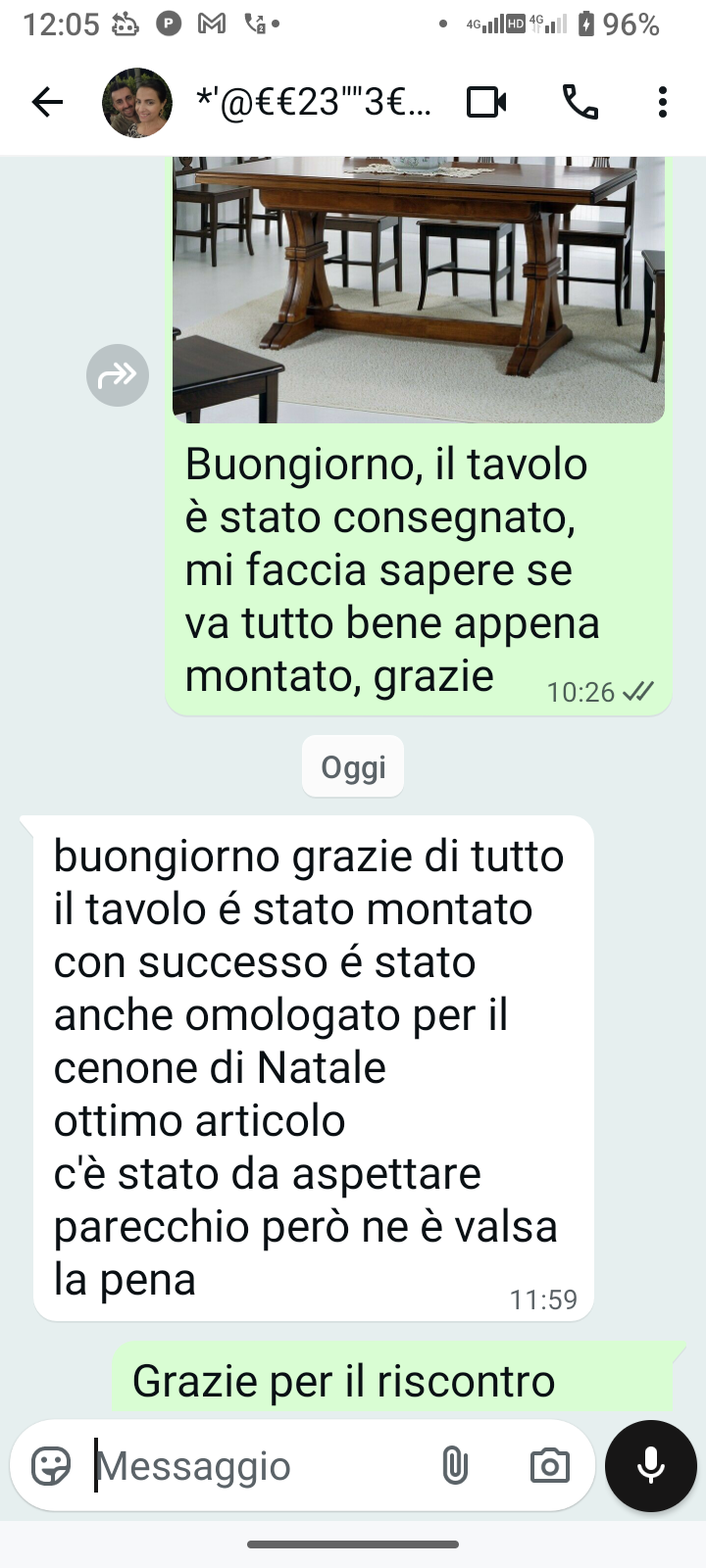Forward the table photo with the arrow icon
The height and width of the screenshot is (1568, 706).
point(118,374)
